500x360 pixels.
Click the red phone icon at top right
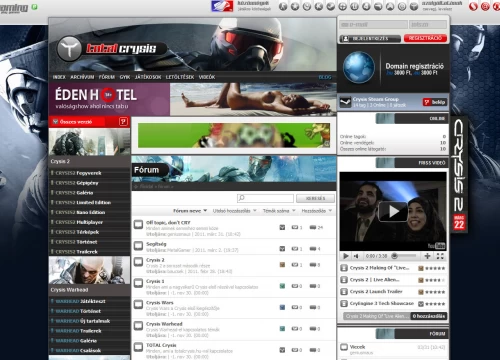click(x=473, y=6)
